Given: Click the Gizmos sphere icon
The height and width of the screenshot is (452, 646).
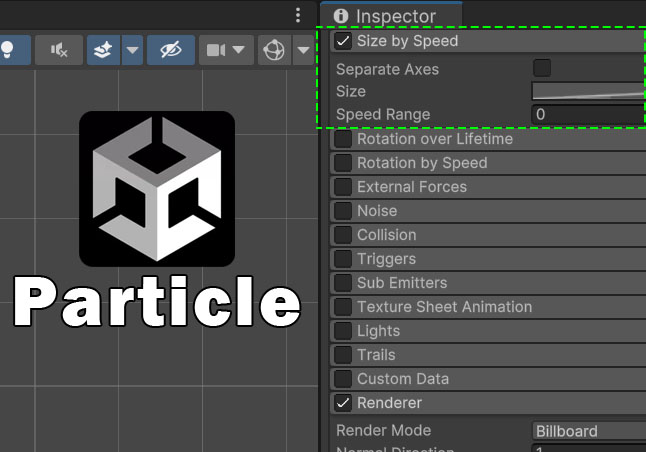Looking at the screenshot, I should click(x=272, y=50).
